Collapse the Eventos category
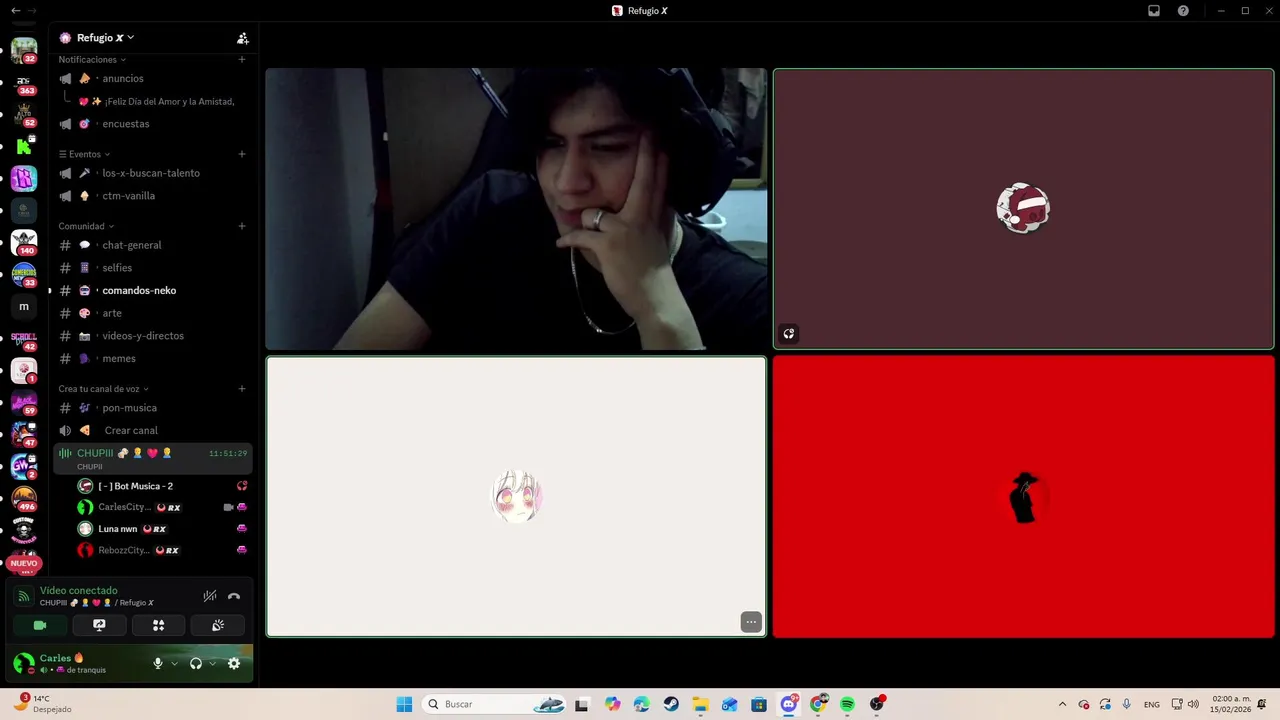The image size is (1280, 720). point(84,154)
